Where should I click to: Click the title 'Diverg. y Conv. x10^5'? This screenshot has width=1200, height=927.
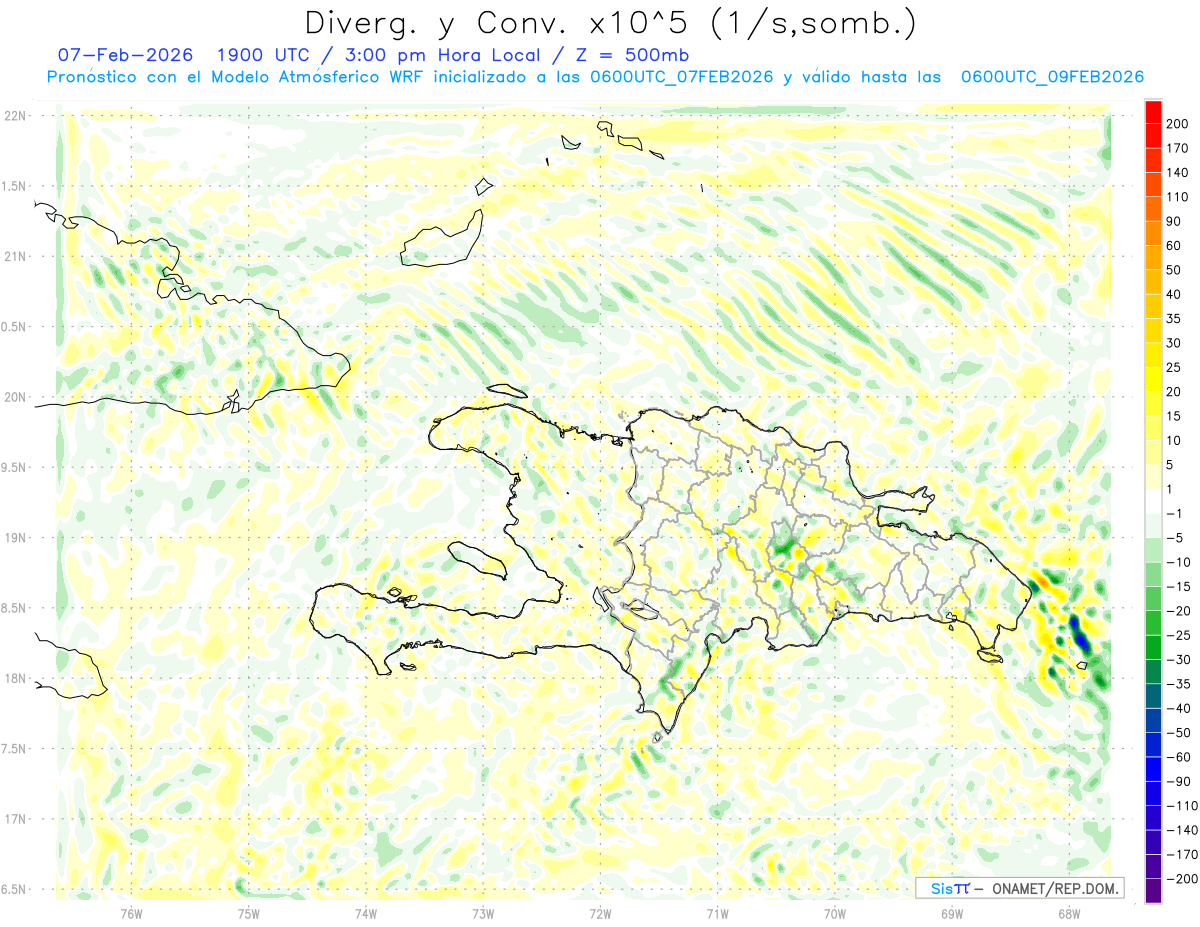pyautogui.click(x=506, y=22)
